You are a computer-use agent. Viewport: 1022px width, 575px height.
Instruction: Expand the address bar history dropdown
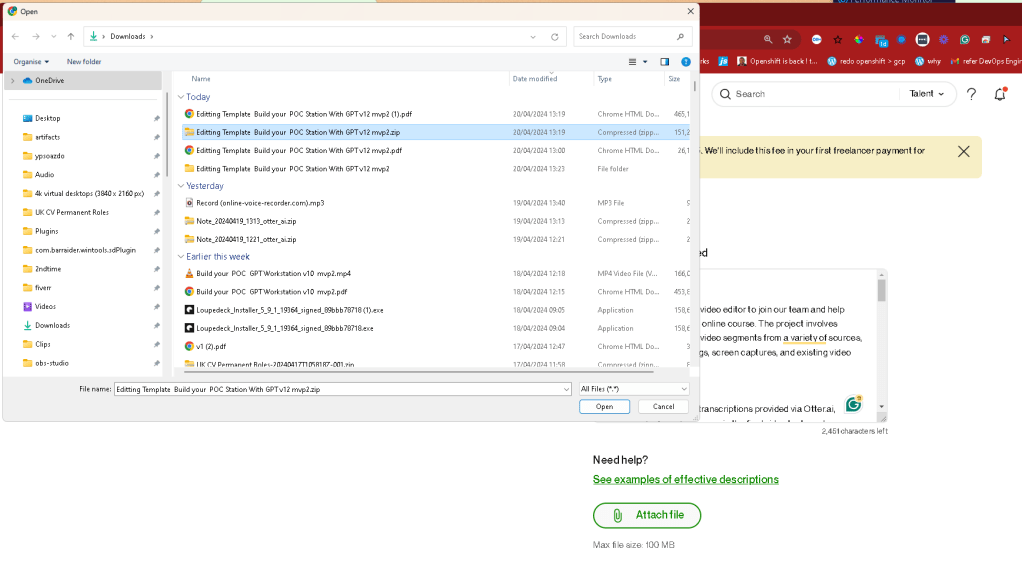click(533, 37)
